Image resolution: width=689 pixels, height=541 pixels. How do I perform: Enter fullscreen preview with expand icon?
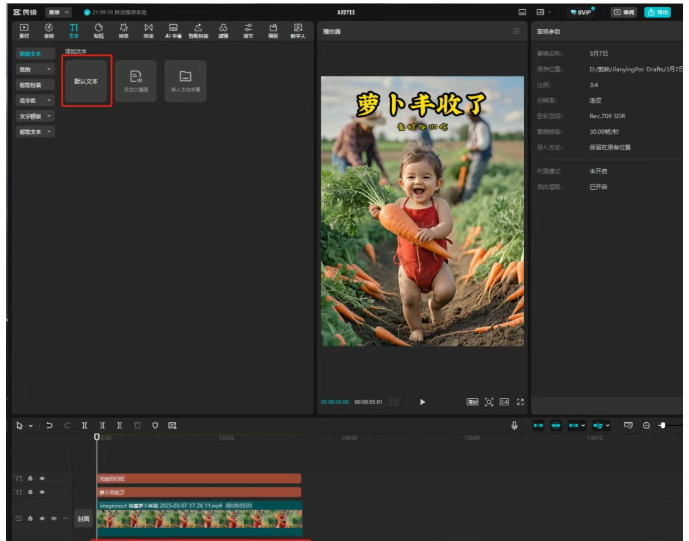[x=520, y=402]
